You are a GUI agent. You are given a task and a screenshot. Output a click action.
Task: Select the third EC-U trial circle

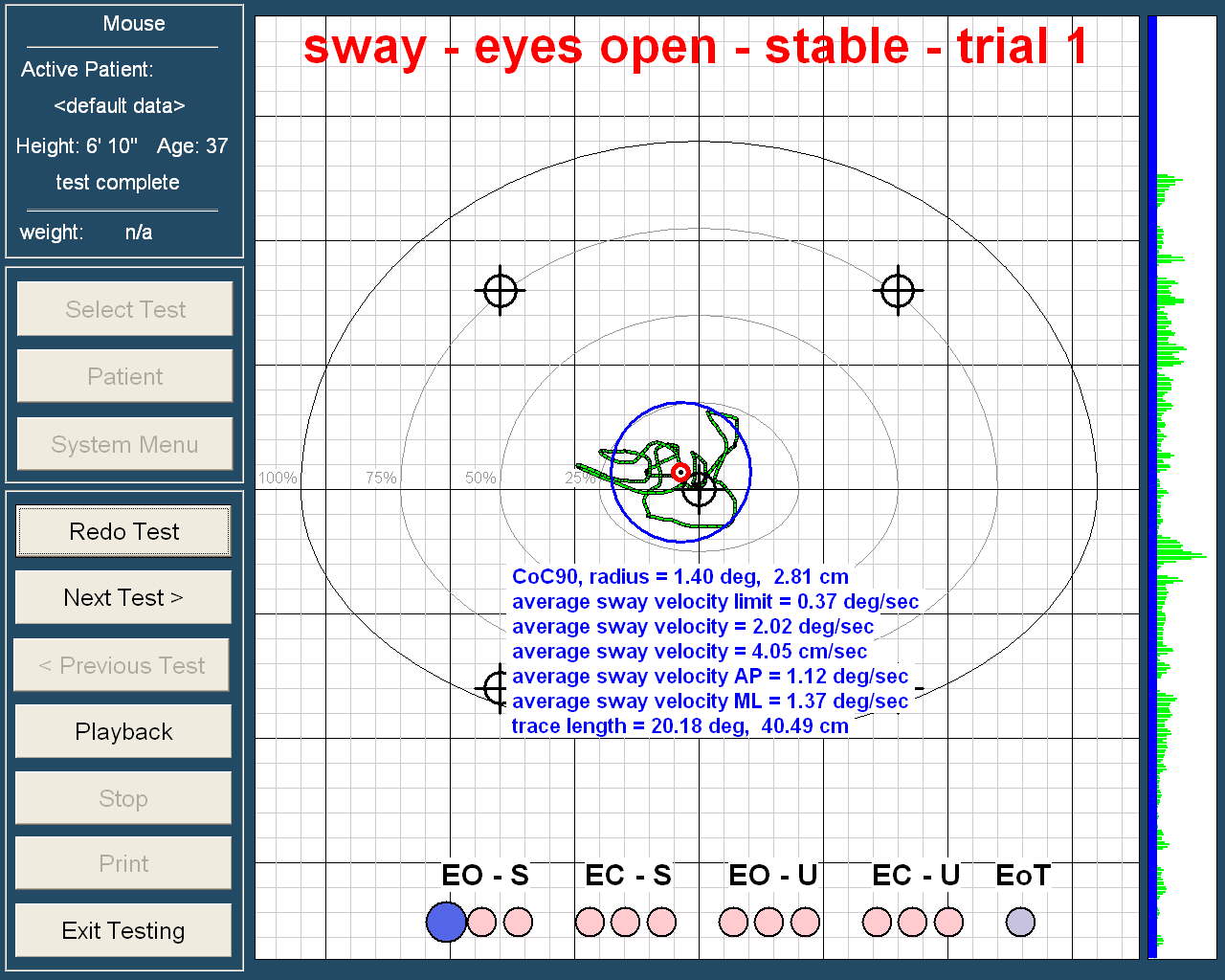pyautogui.click(x=948, y=922)
